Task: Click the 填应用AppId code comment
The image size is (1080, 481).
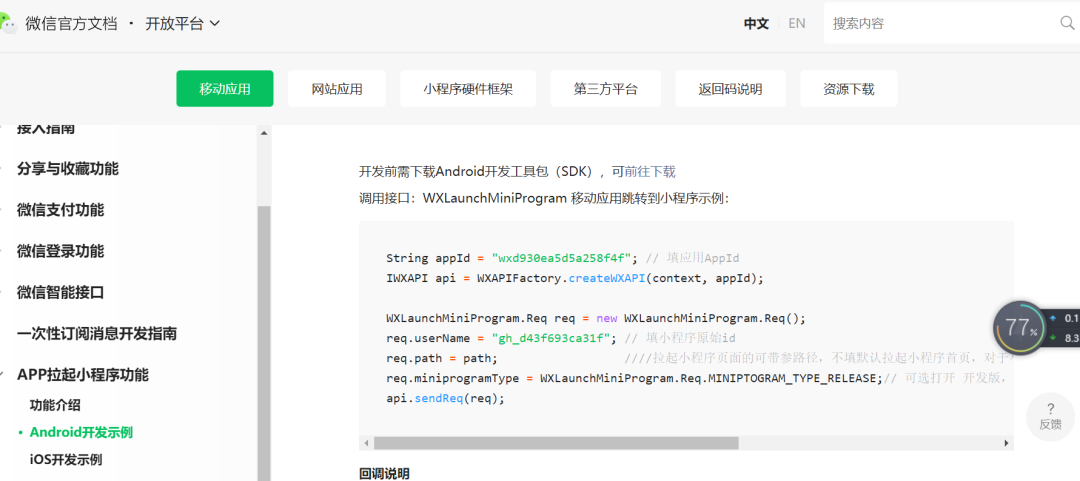Action: tap(693, 258)
